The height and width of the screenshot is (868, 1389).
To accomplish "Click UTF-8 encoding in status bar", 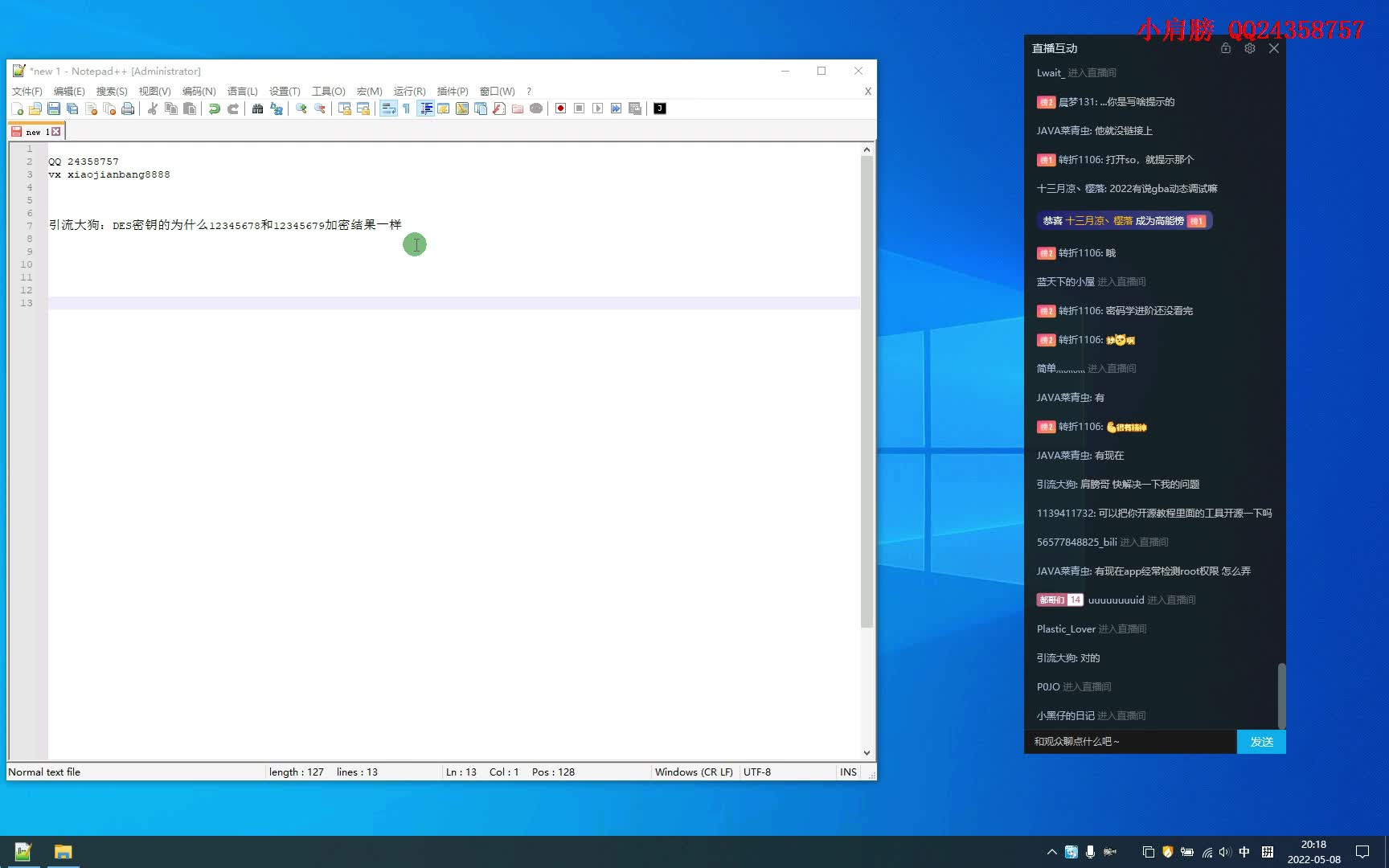I will tap(757, 772).
